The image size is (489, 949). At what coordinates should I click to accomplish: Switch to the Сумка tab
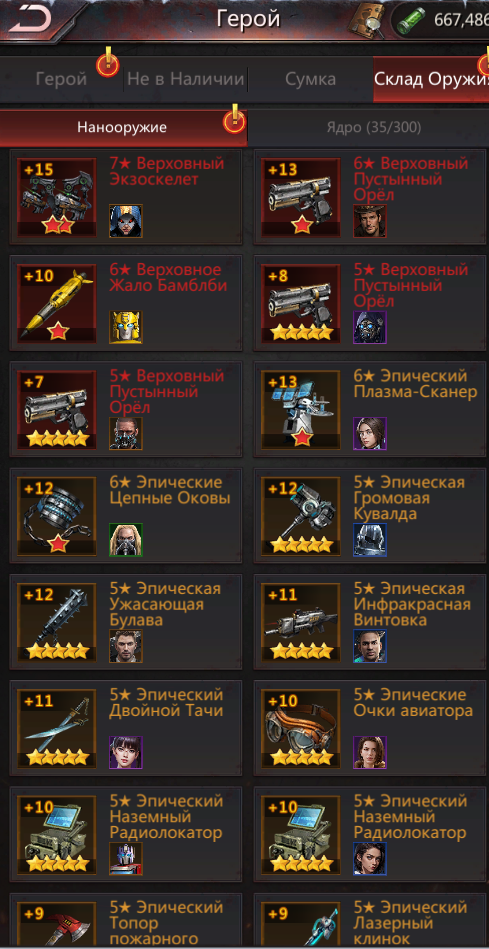click(310, 79)
